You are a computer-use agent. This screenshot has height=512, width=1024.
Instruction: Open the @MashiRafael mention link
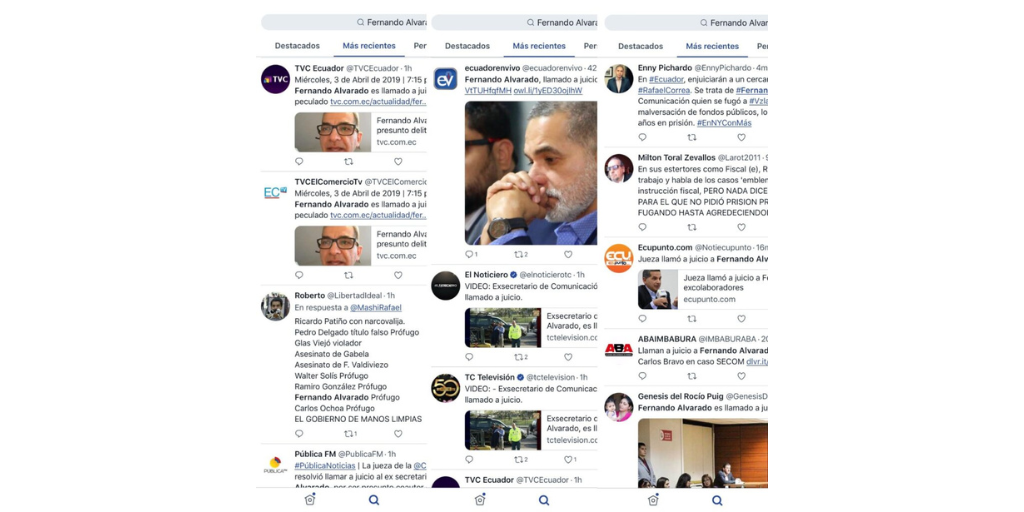point(376,308)
